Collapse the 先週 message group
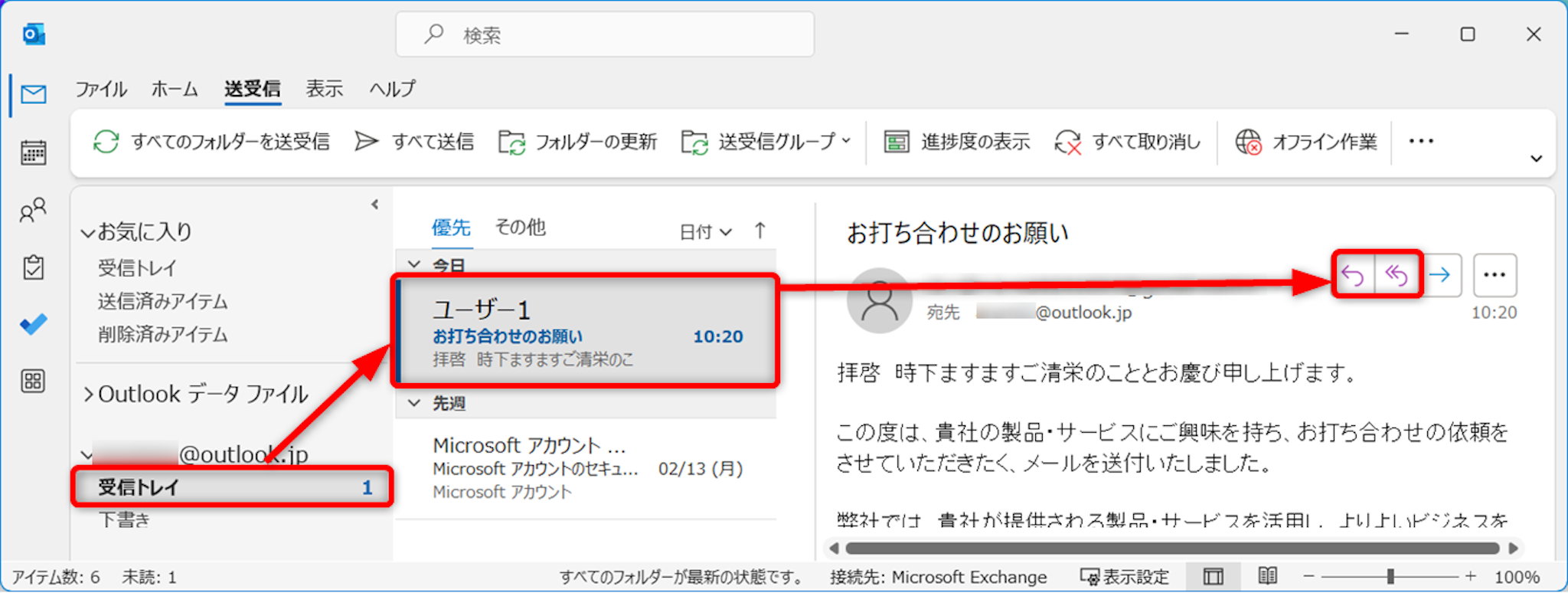The height and width of the screenshot is (593, 1568). pos(414,403)
